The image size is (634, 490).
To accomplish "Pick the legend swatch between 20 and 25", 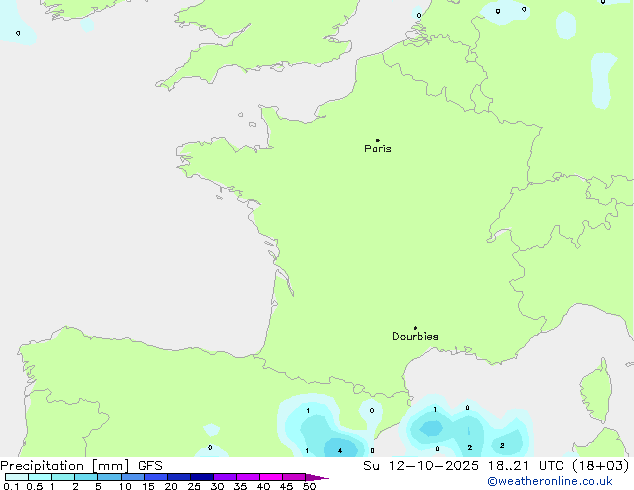I will click(179, 477).
